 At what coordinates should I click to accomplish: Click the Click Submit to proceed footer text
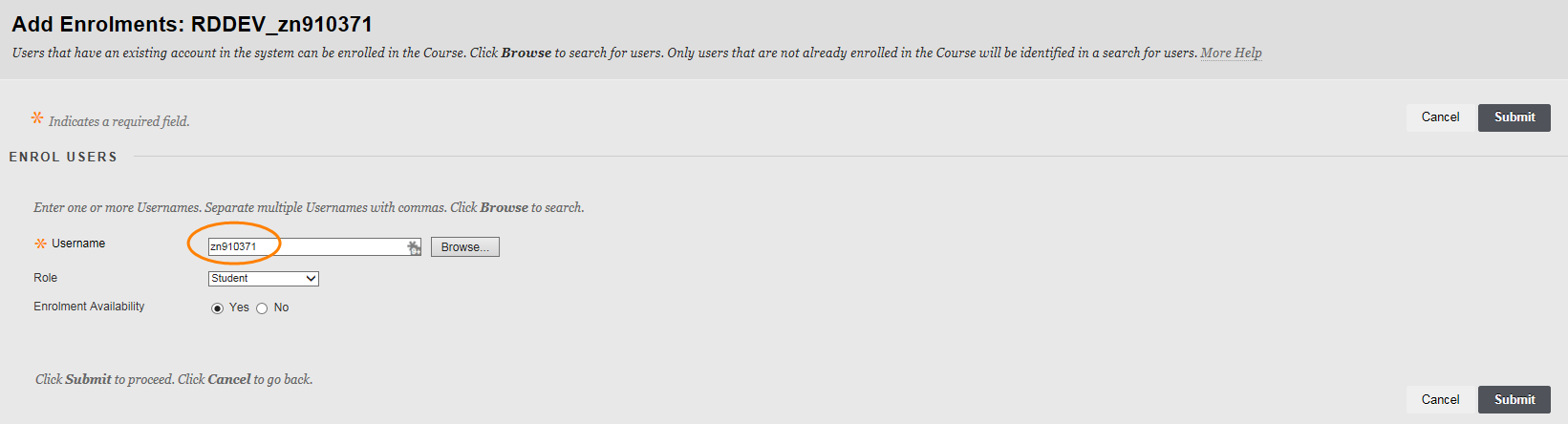[174, 379]
